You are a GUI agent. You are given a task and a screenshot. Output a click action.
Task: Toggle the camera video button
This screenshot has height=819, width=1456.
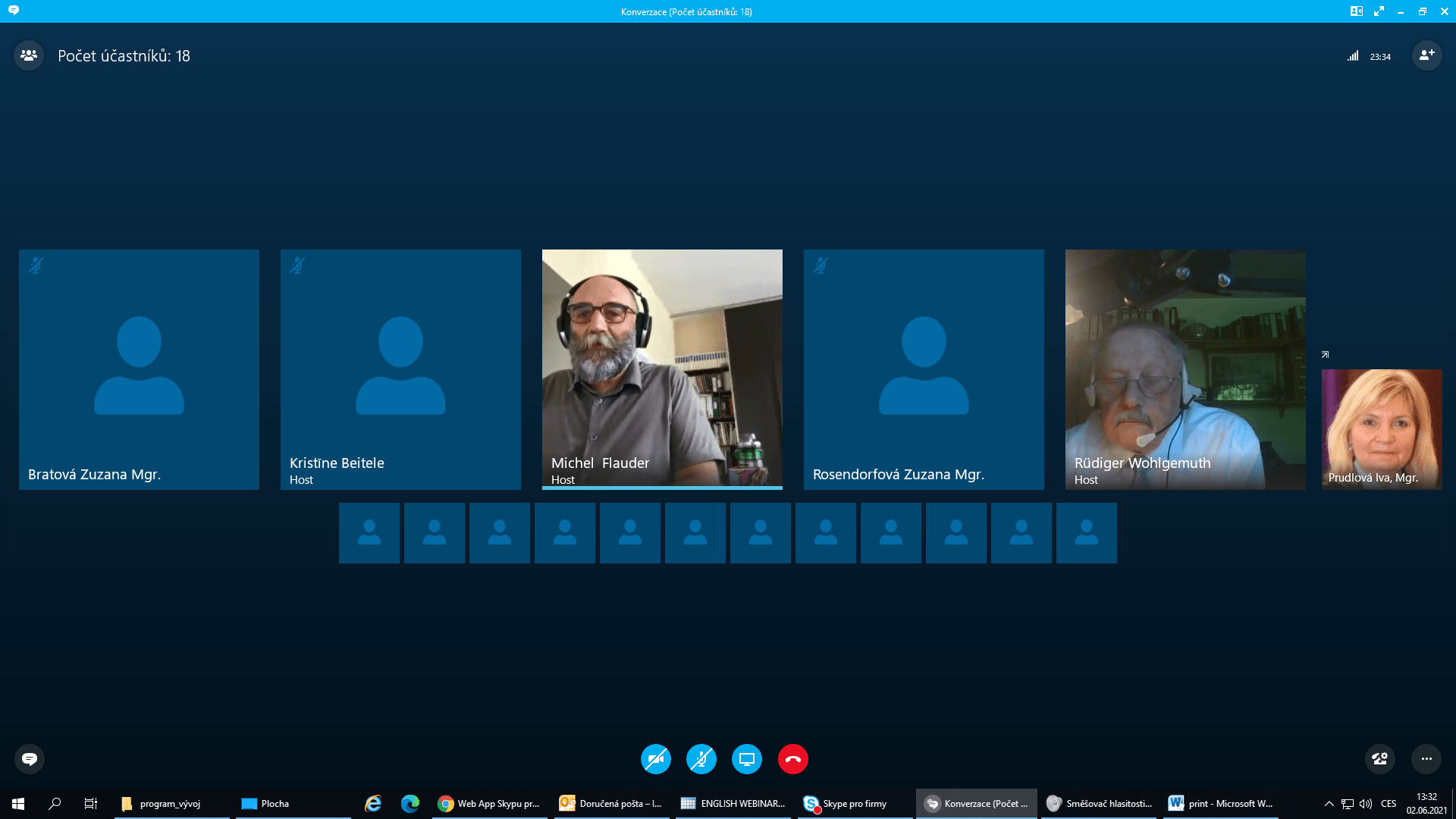[x=656, y=759]
